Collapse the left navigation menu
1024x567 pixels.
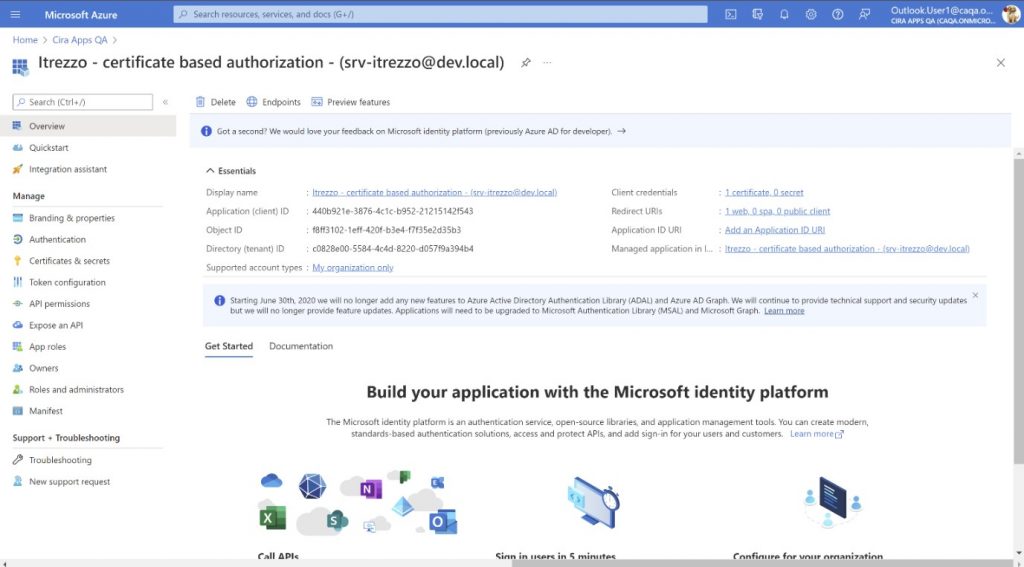165,102
